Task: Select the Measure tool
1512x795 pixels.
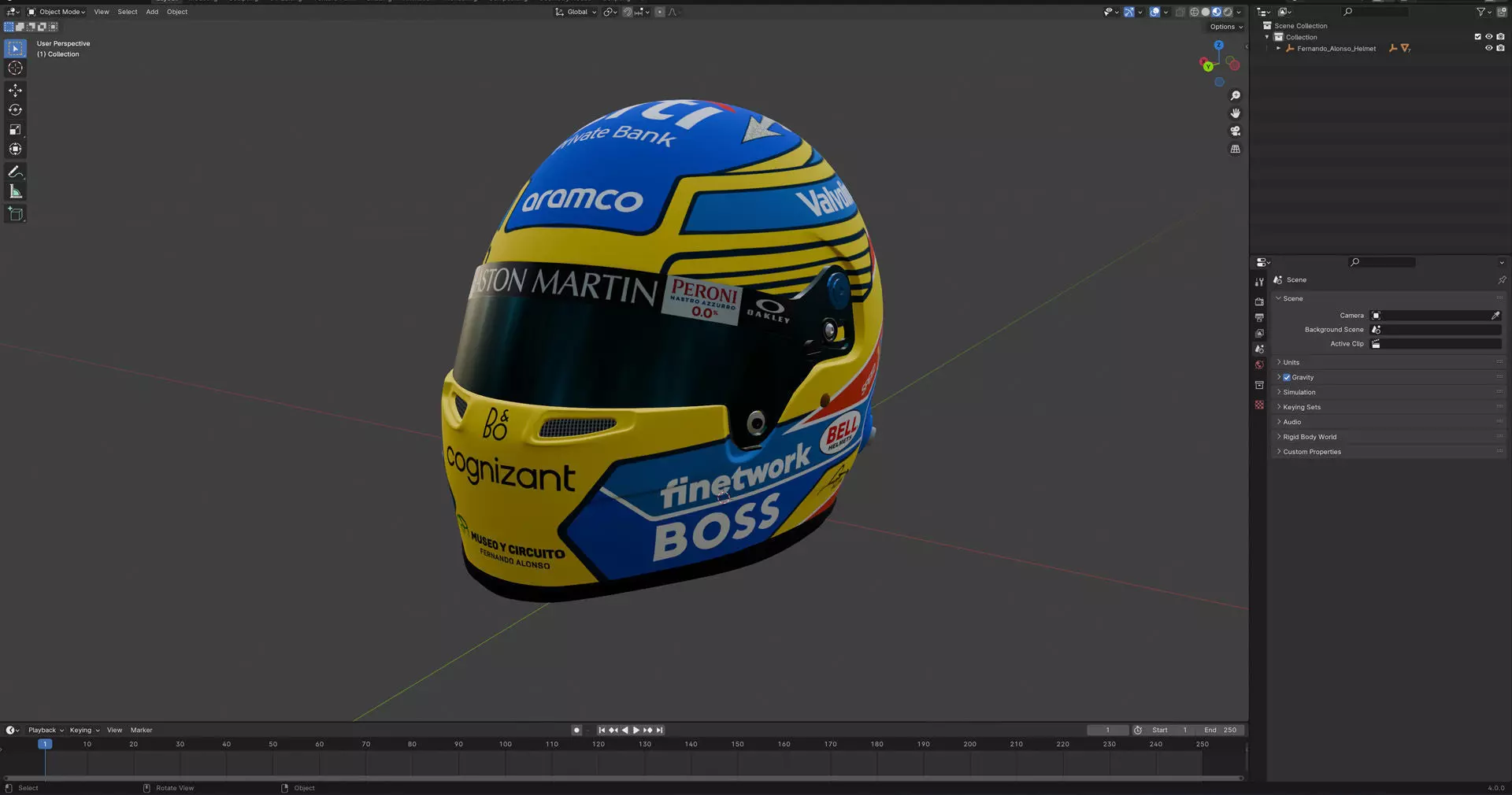Action: pyautogui.click(x=15, y=191)
